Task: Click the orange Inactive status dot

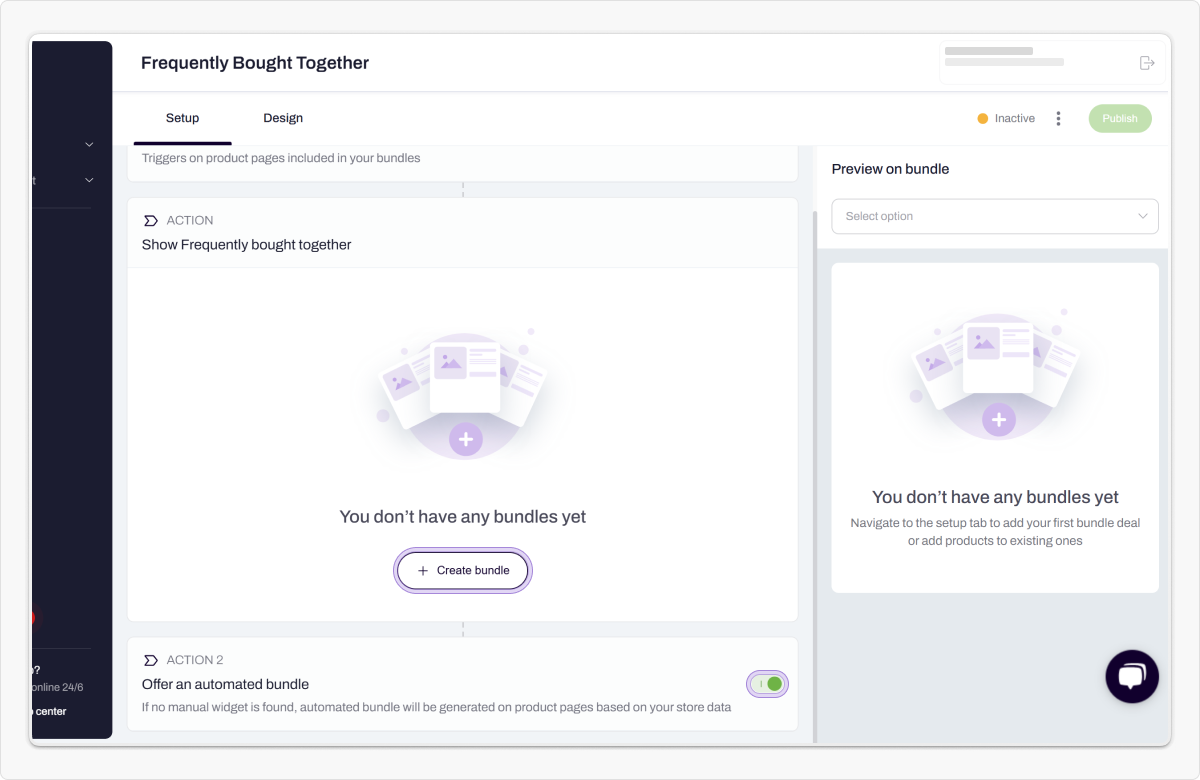Action: 982,119
